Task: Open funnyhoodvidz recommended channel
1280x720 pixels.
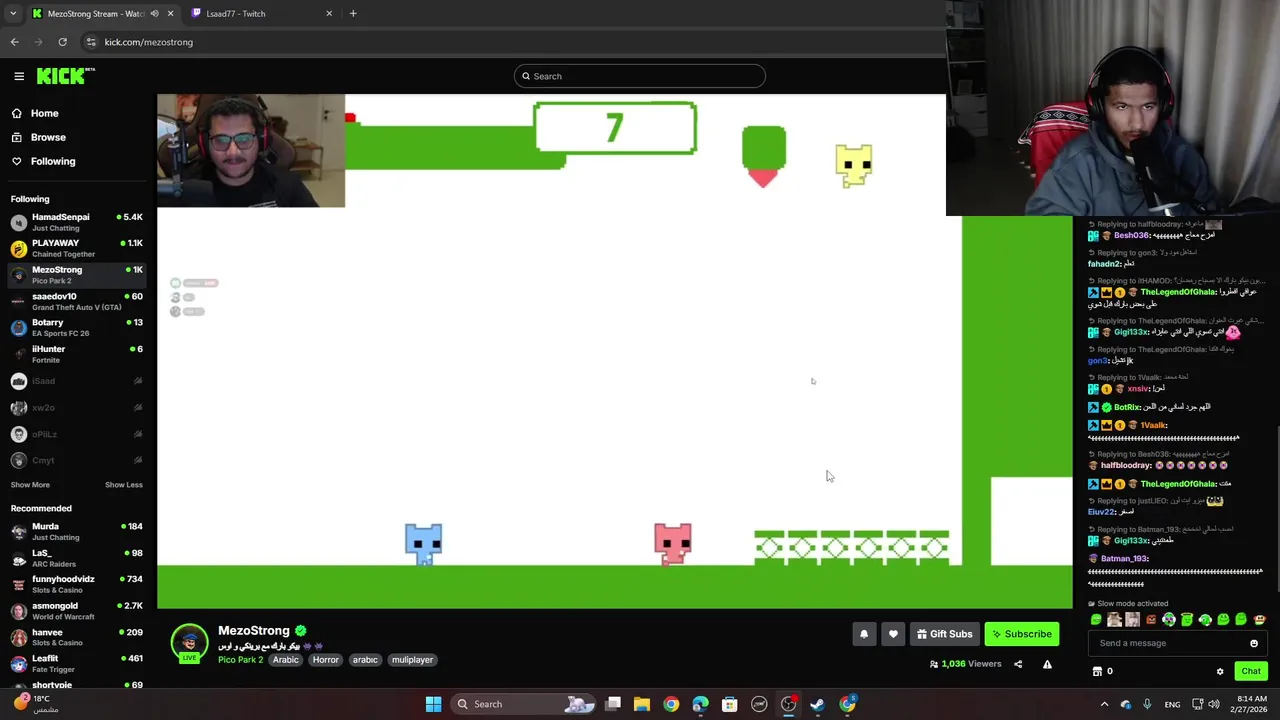Action: 77,584
